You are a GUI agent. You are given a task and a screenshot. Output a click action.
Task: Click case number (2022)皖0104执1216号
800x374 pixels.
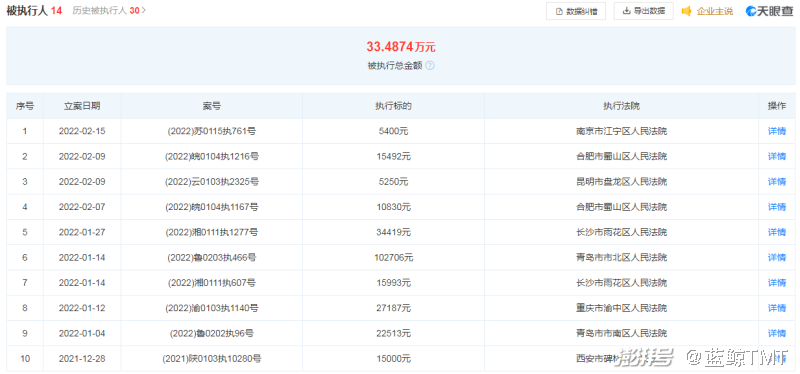click(x=212, y=156)
